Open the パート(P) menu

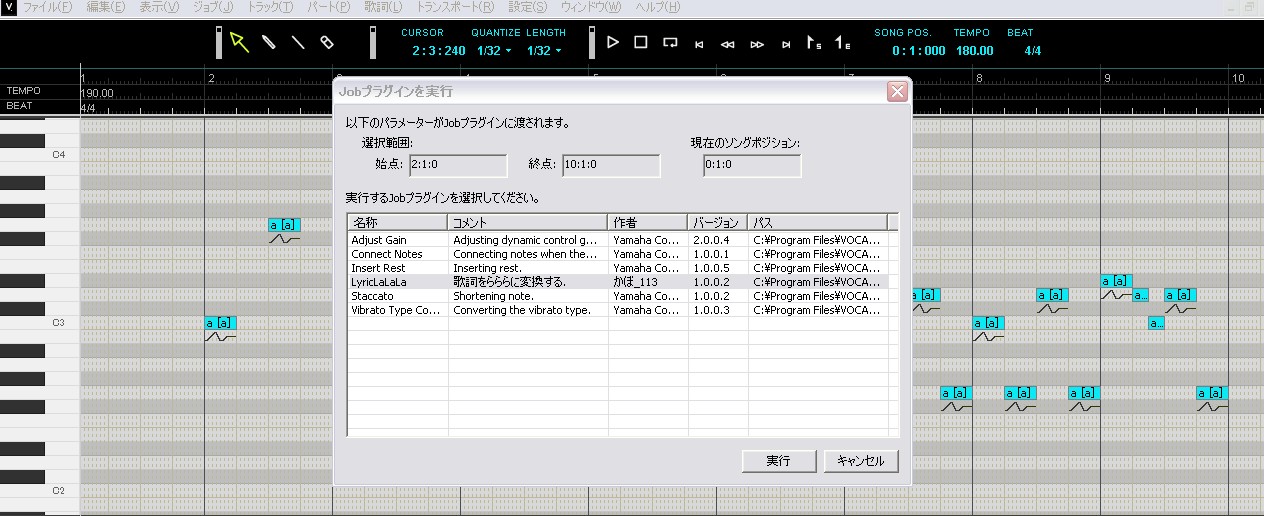tap(328, 7)
